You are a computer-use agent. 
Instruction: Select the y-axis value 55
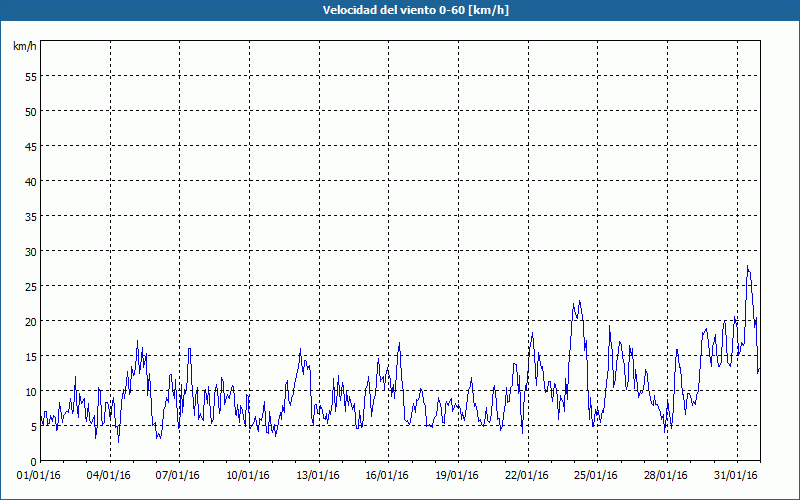pyautogui.click(x=31, y=77)
